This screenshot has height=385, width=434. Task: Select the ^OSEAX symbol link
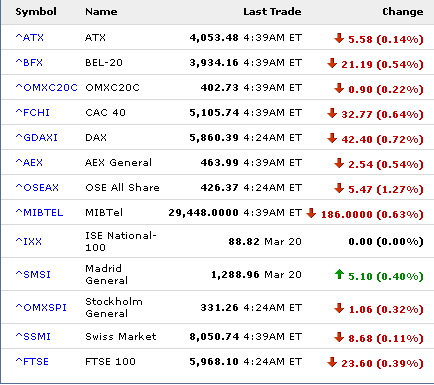pyautogui.click(x=37, y=188)
